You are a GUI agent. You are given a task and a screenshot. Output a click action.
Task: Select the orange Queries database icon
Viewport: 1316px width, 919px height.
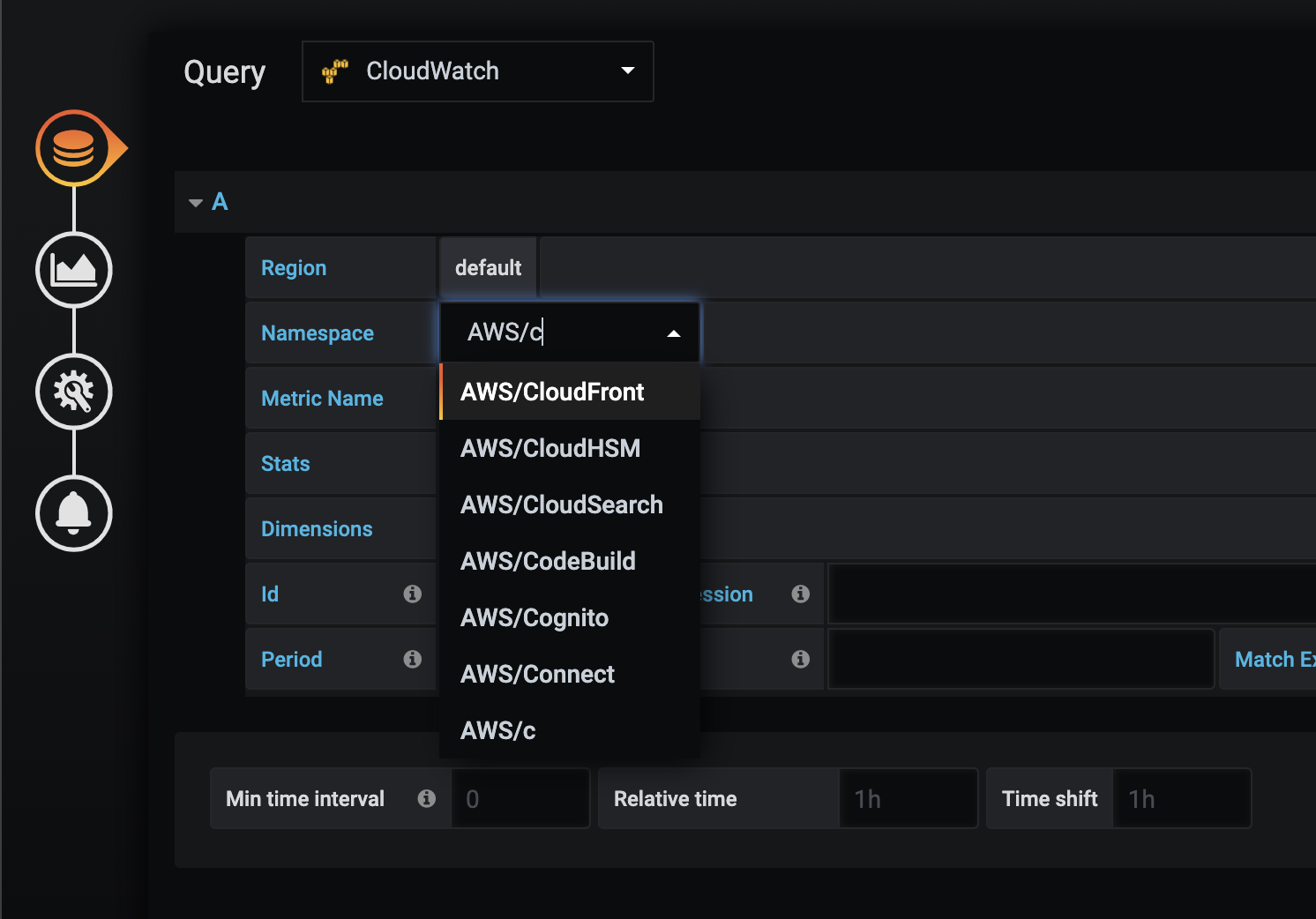click(75, 147)
